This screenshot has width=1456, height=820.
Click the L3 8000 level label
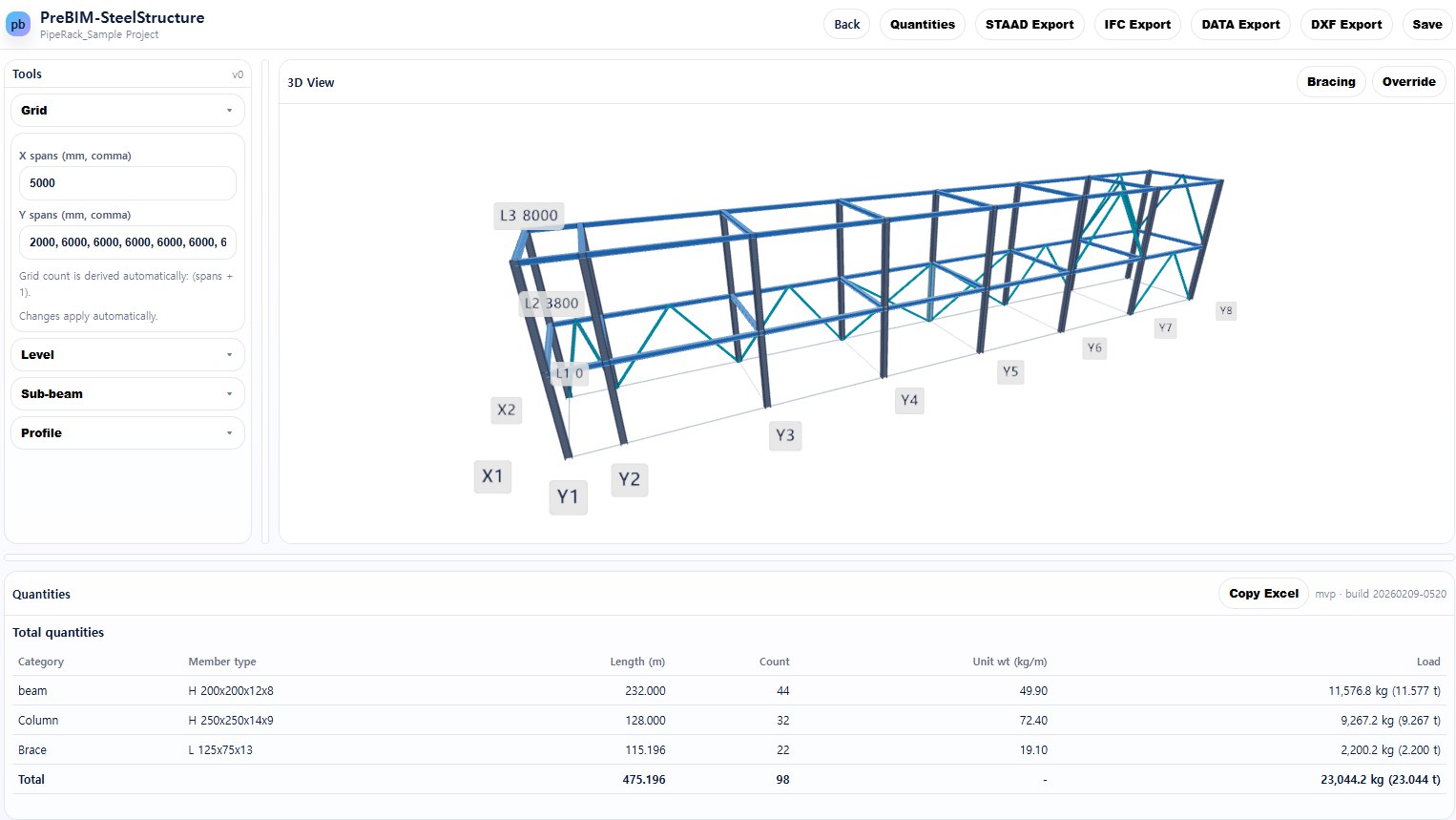pyautogui.click(x=529, y=216)
